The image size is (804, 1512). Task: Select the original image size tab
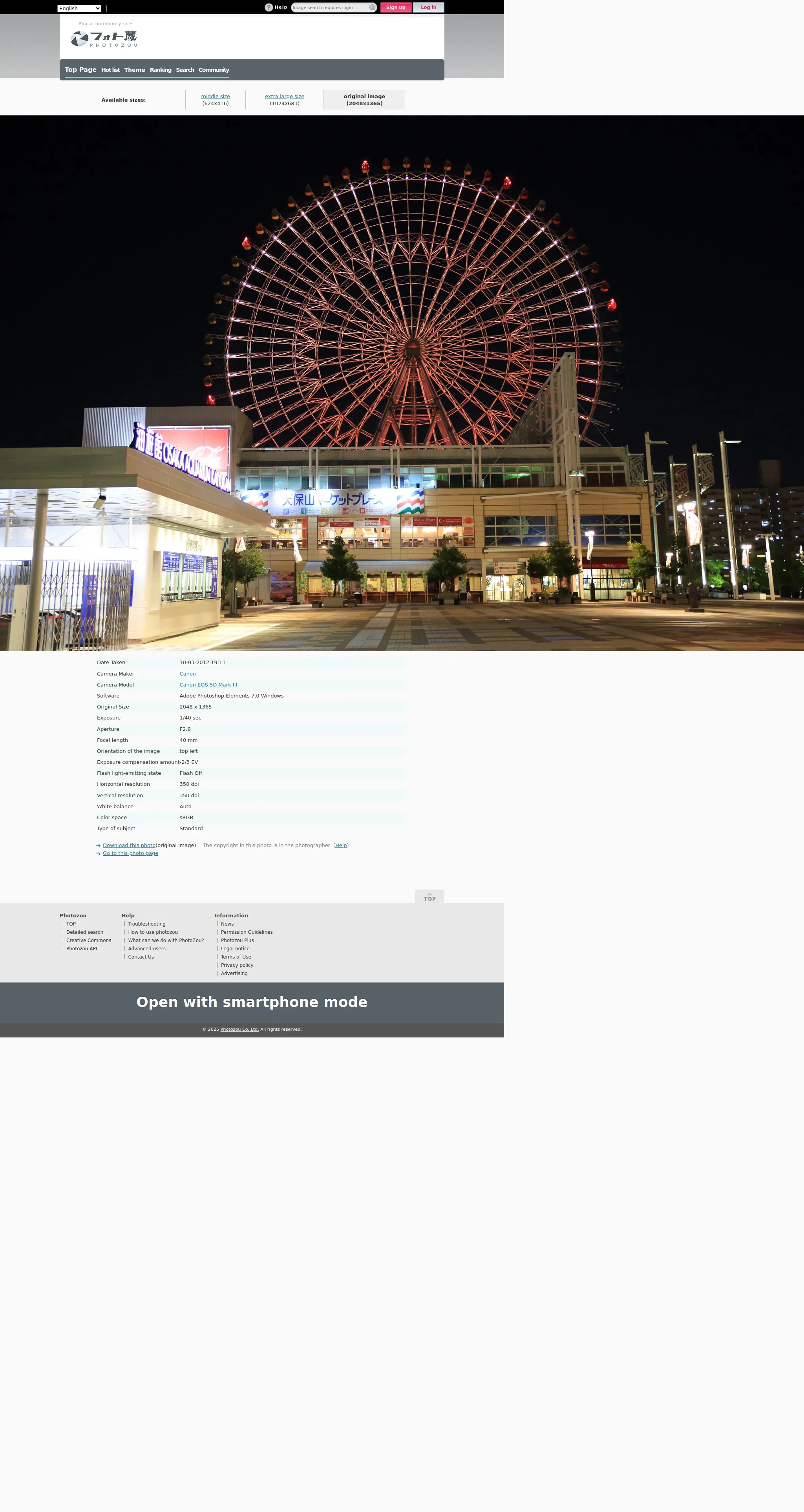click(364, 100)
